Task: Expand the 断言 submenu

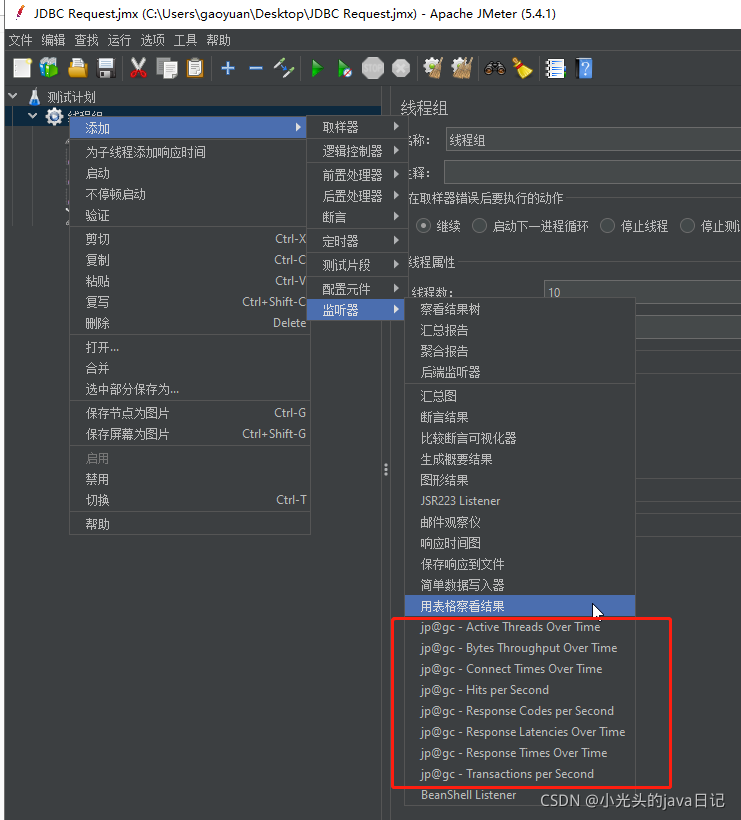Action: [355, 217]
